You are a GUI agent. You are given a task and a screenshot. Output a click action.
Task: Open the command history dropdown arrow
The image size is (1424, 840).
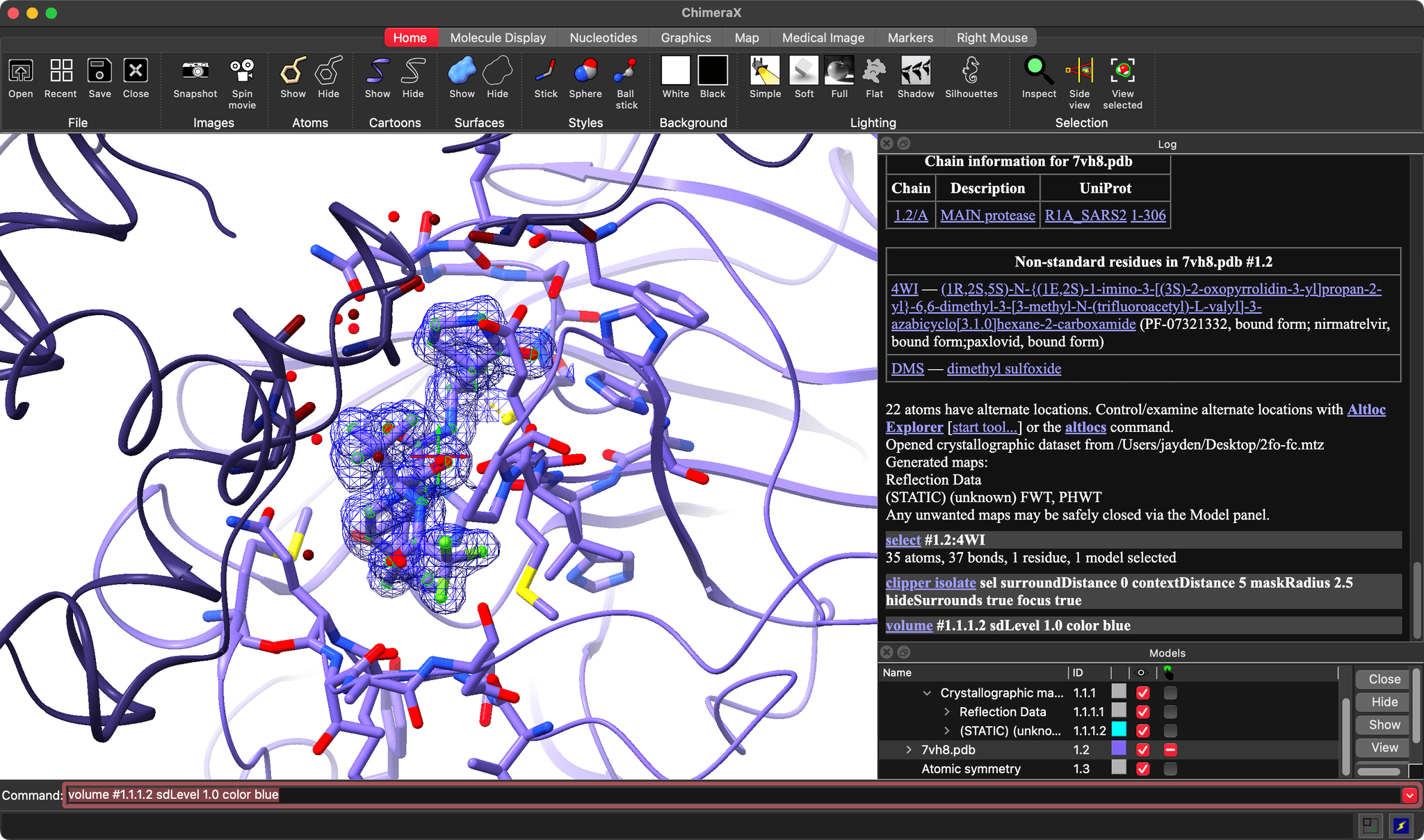point(1409,795)
